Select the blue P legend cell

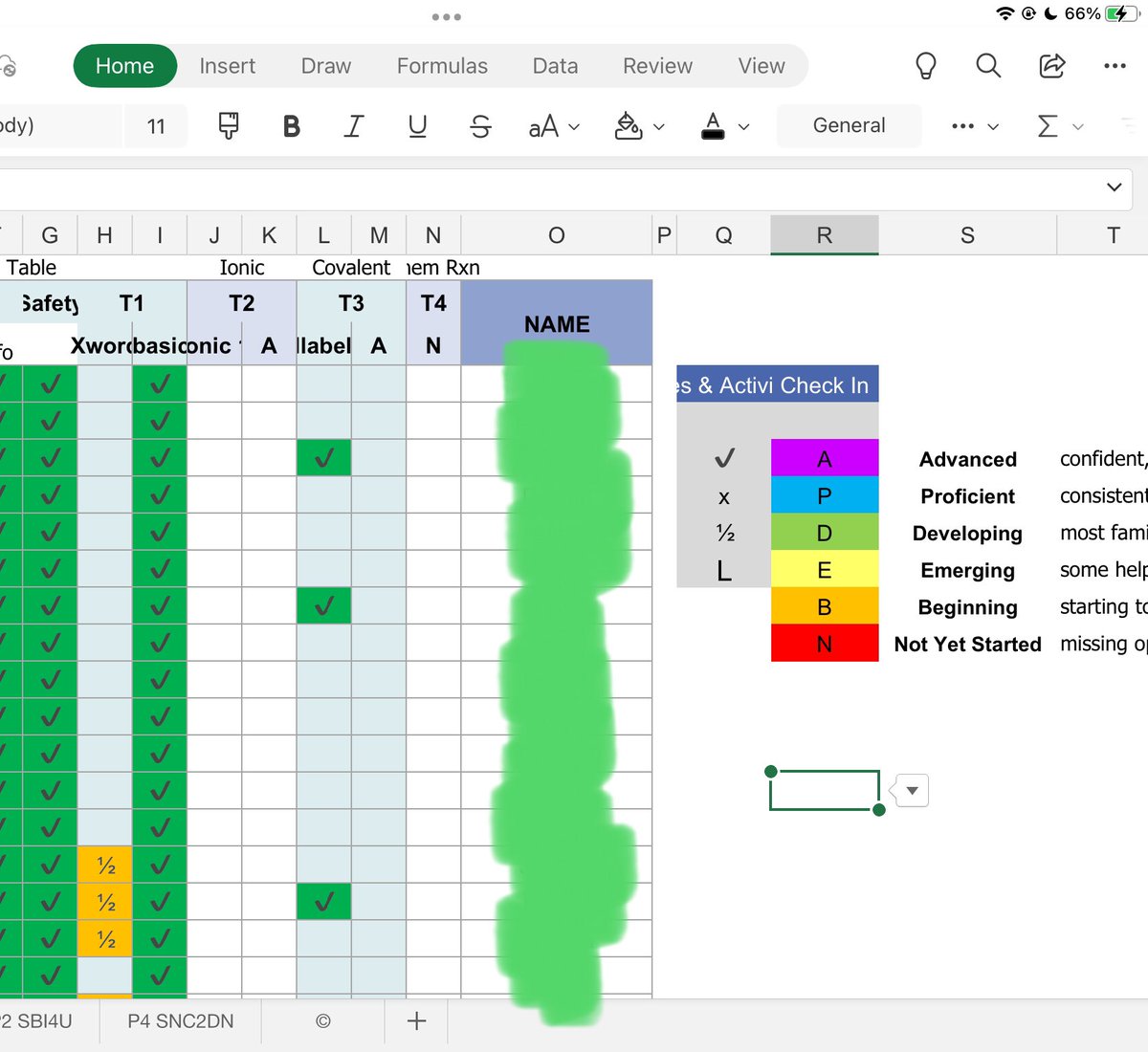click(x=825, y=495)
